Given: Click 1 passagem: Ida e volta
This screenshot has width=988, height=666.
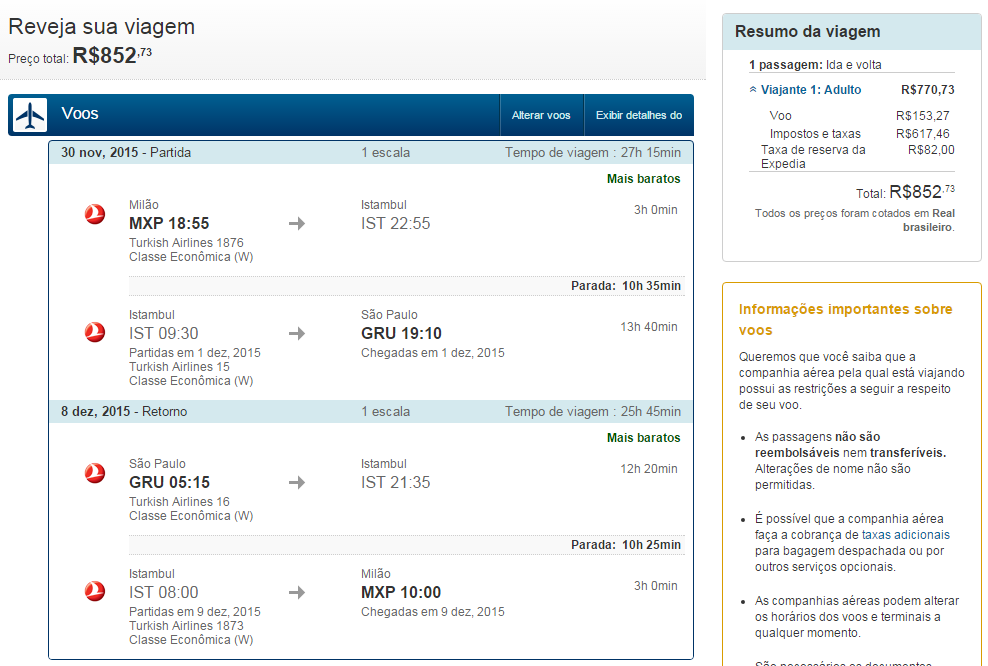Looking at the screenshot, I should [815, 65].
